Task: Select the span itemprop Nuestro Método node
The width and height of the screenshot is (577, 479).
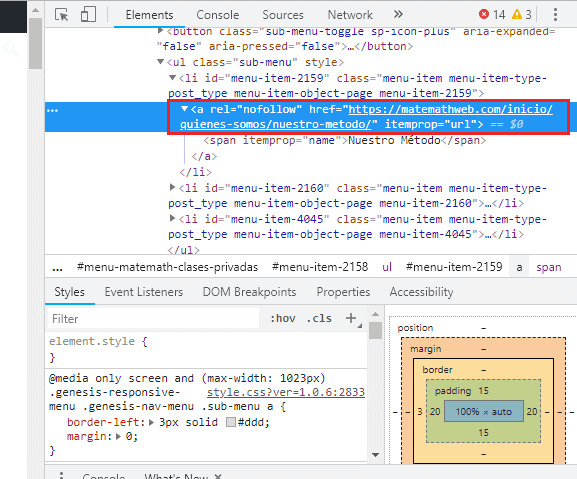Action: (344, 141)
